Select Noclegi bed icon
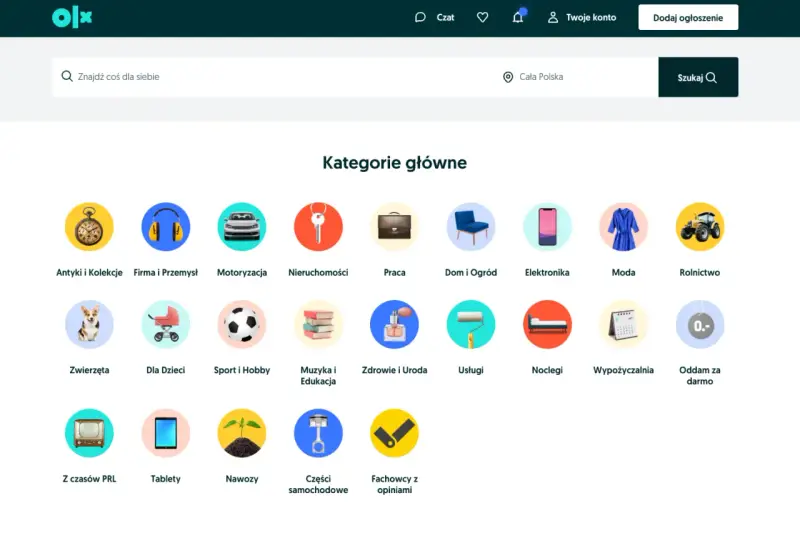This screenshot has height=543, width=800. coord(547,325)
